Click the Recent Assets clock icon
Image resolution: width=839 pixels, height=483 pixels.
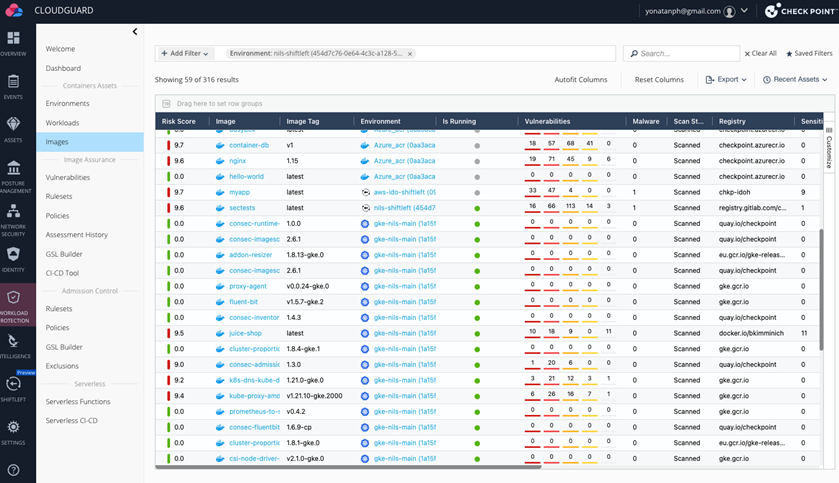(x=767, y=80)
